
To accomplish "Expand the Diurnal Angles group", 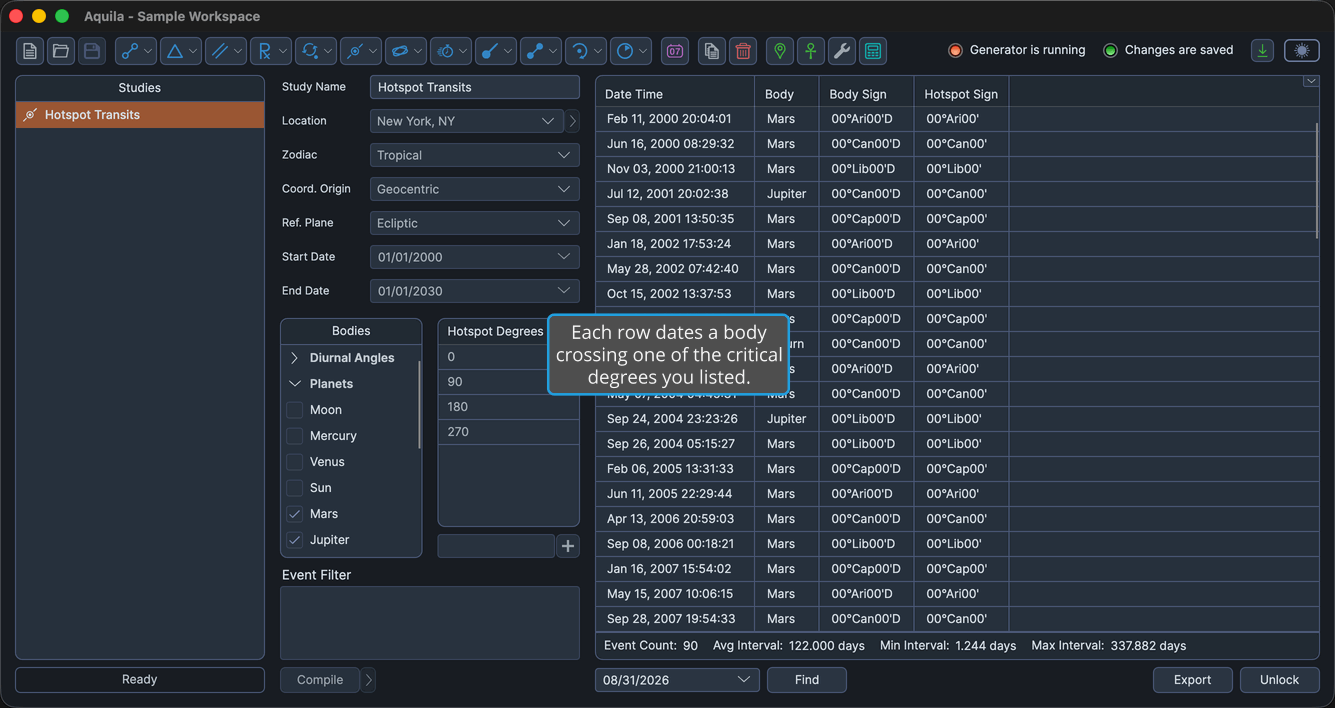I will tap(295, 358).
